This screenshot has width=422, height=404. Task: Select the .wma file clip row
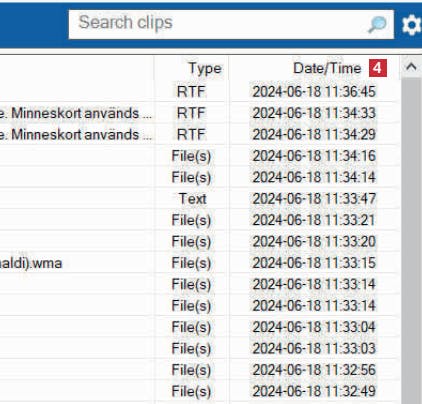tap(199, 263)
